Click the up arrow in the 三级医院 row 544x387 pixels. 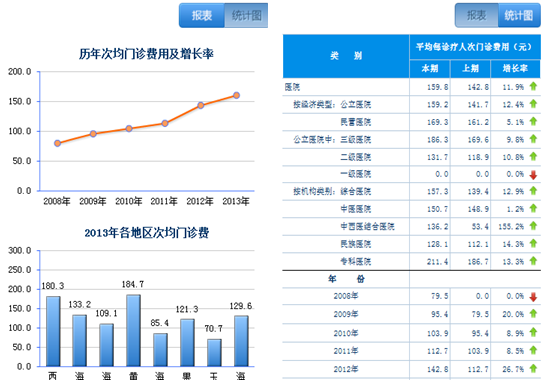[x=533, y=139]
